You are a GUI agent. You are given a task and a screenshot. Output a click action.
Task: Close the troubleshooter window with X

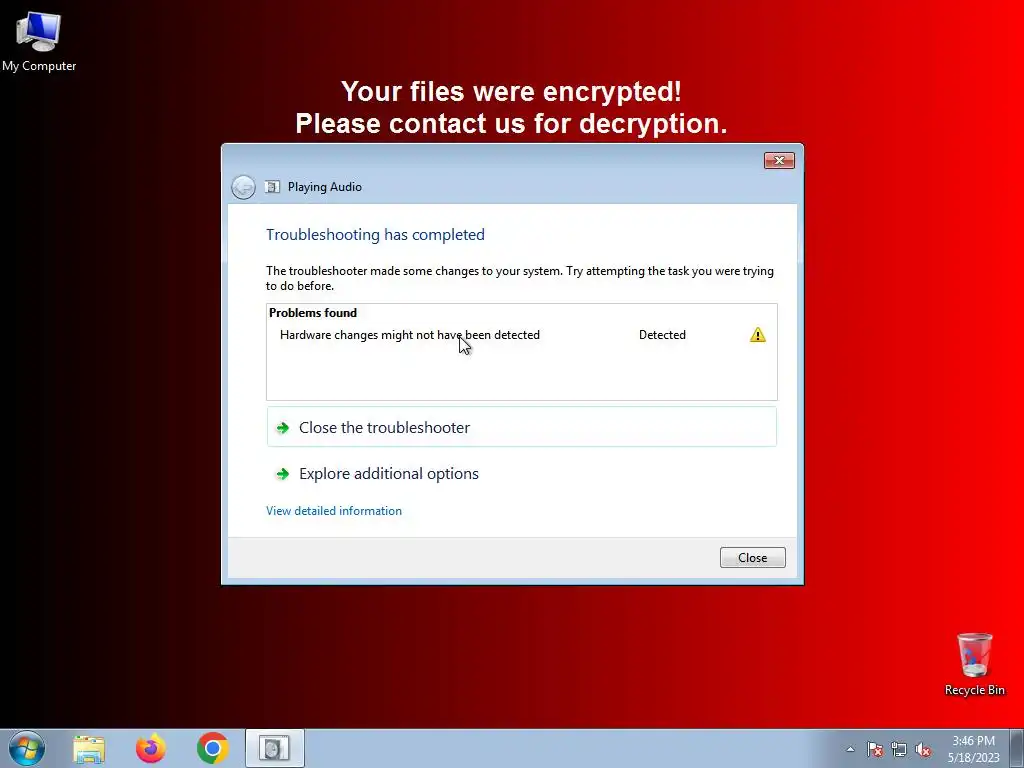[779, 161]
